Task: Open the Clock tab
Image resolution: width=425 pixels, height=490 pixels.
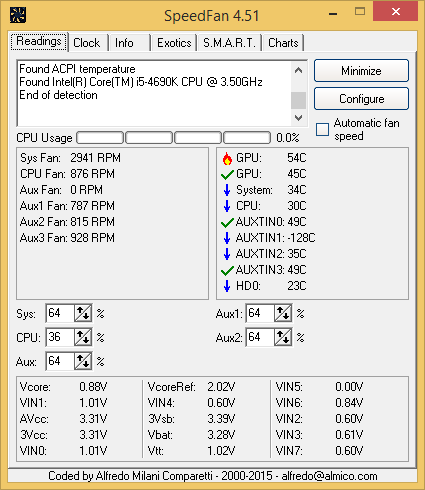Action: pyautogui.click(x=88, y=43)
